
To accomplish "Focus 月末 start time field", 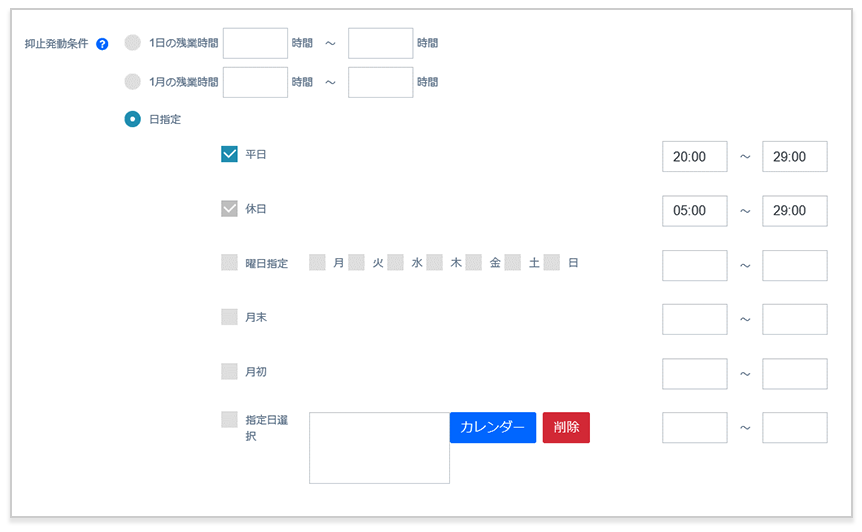I will click(x=695, y=319).
